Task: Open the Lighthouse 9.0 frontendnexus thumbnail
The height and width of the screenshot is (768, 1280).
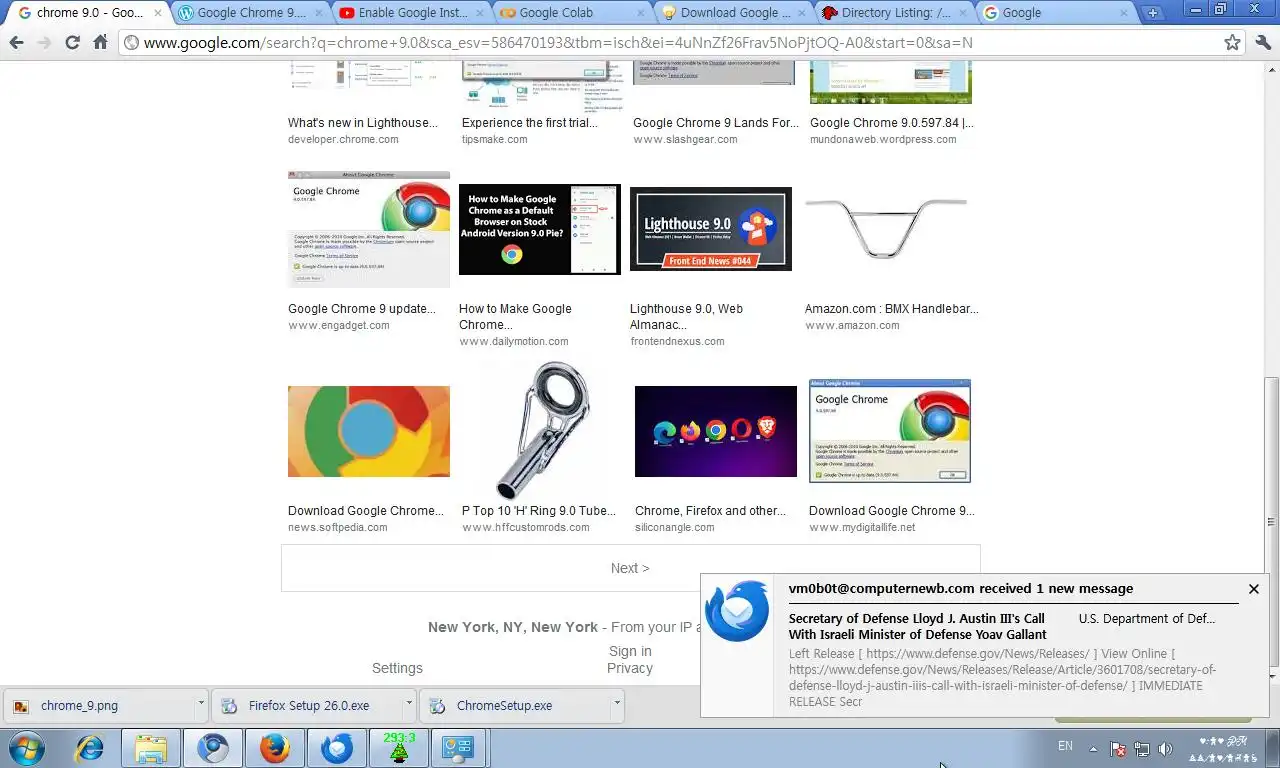Action: [x=711, y=229]
